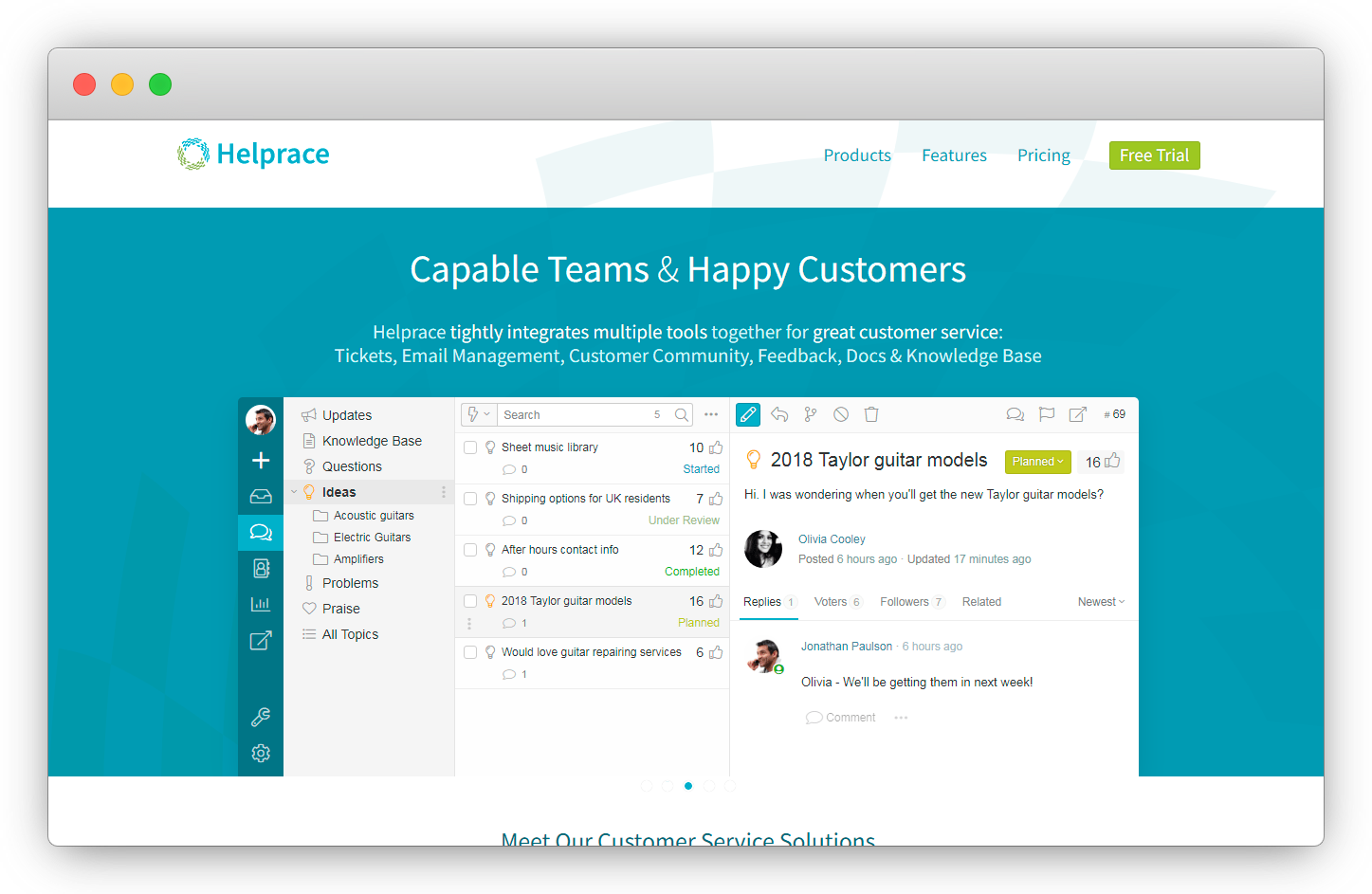The height and width of the screenshot is (894, 1372).
Task: Switch to the Voters tab
Action: tap(838, 602)
